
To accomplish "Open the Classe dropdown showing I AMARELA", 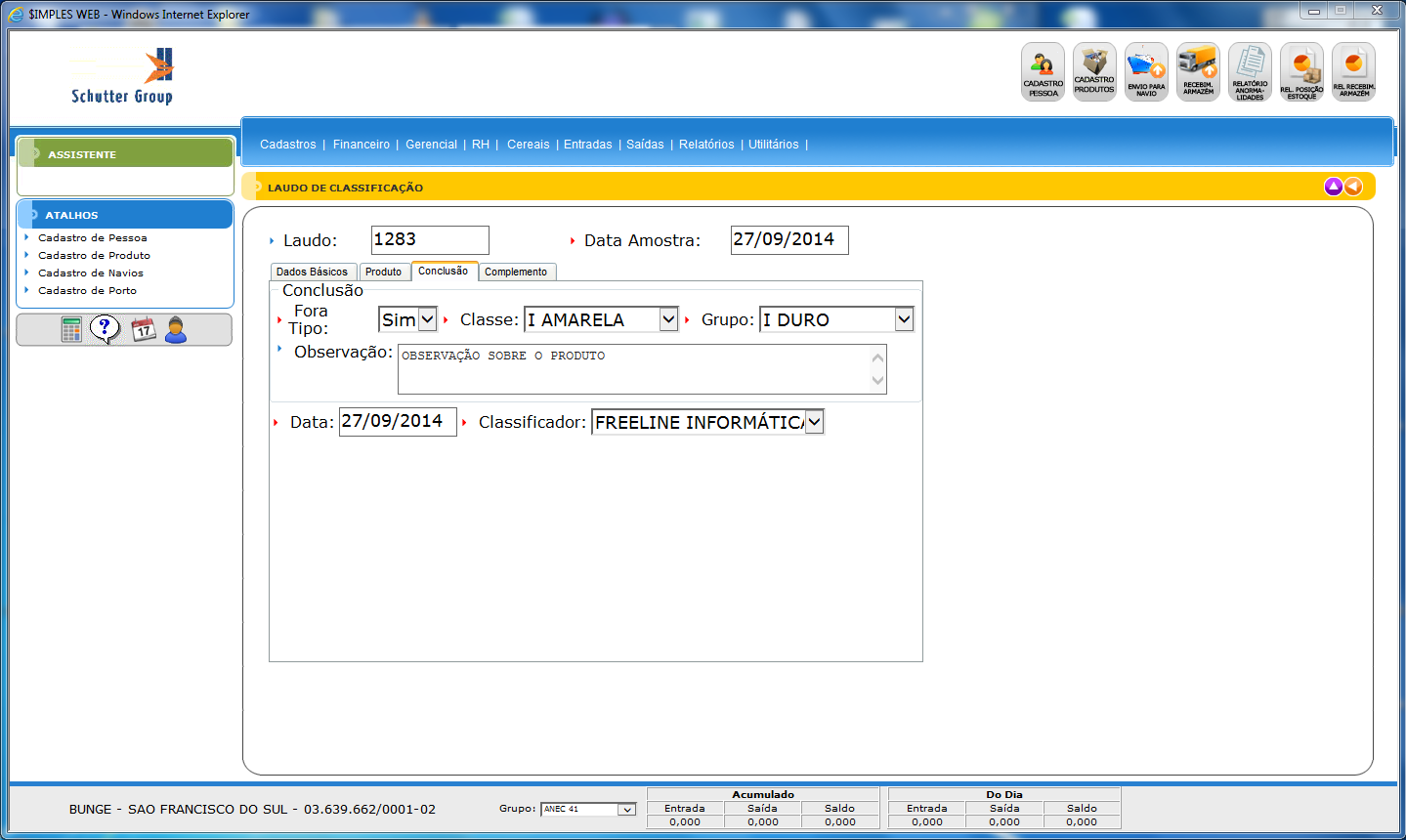I will tap(668, 319).
